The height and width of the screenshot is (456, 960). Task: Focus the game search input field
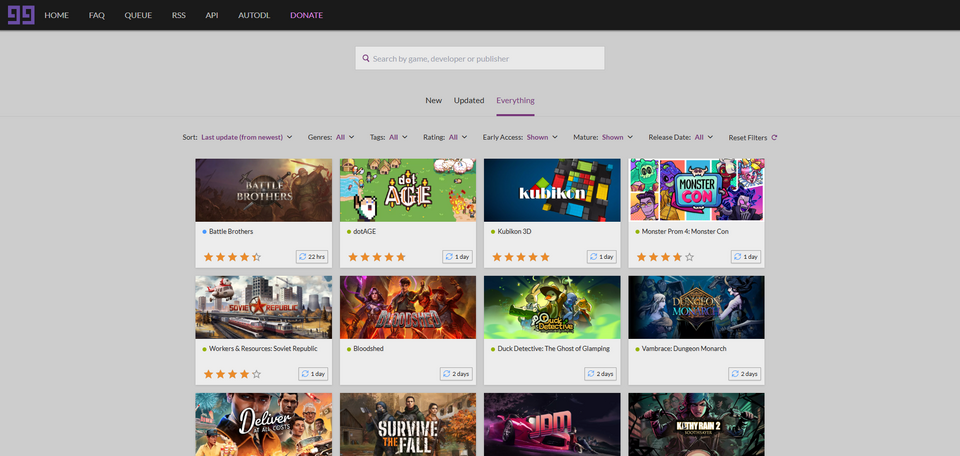click(x=480, y=59)
